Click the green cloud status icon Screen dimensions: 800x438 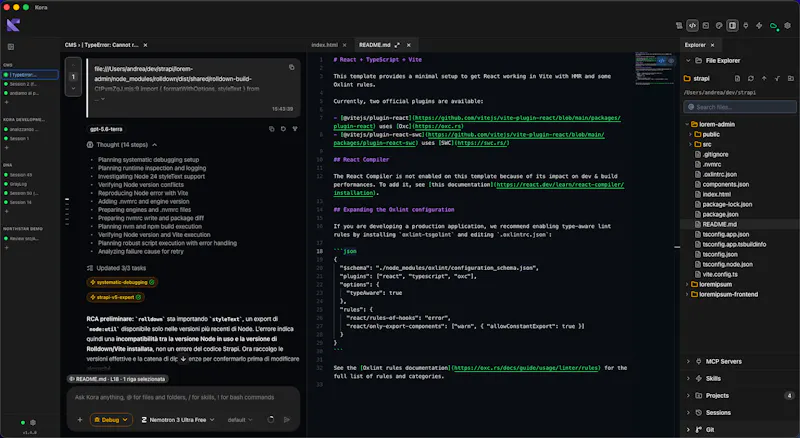[x=774, y=26]
